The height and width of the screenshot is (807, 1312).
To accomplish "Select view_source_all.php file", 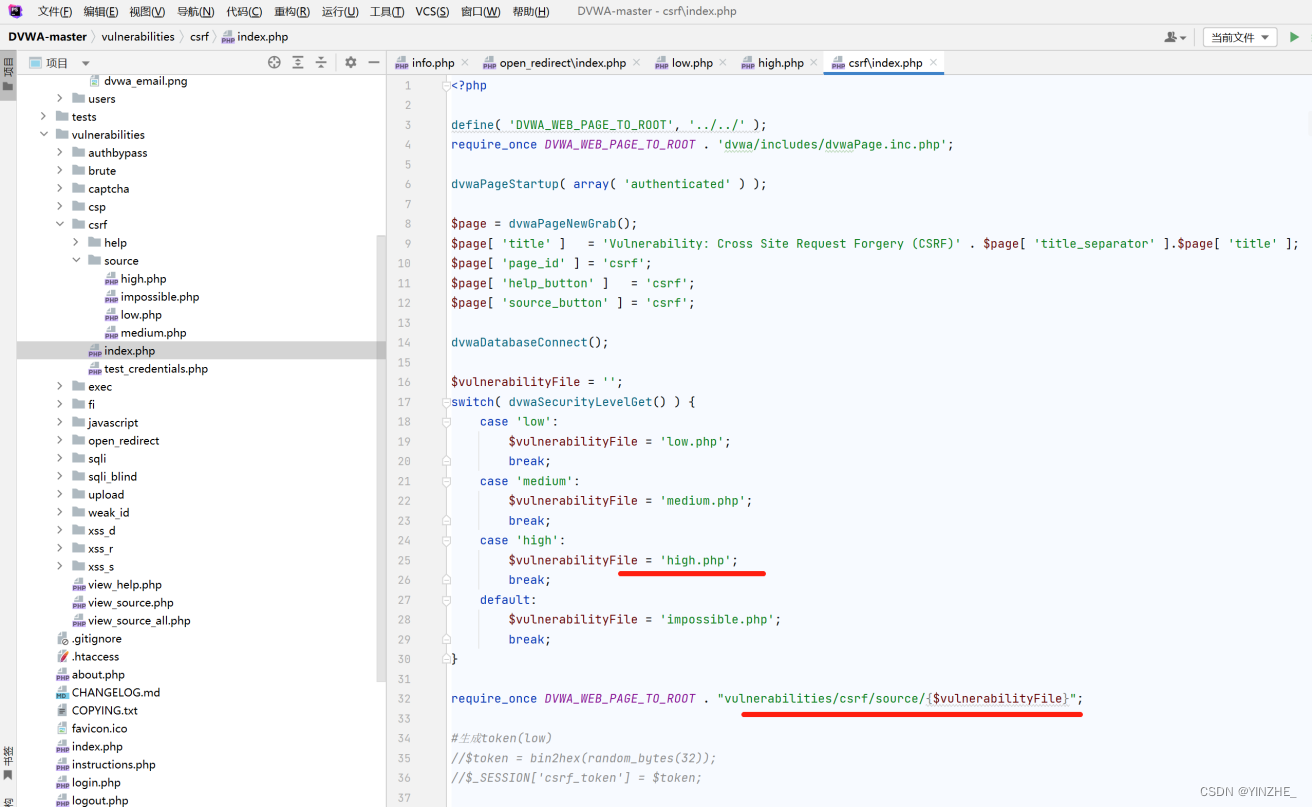I will 131,621.
